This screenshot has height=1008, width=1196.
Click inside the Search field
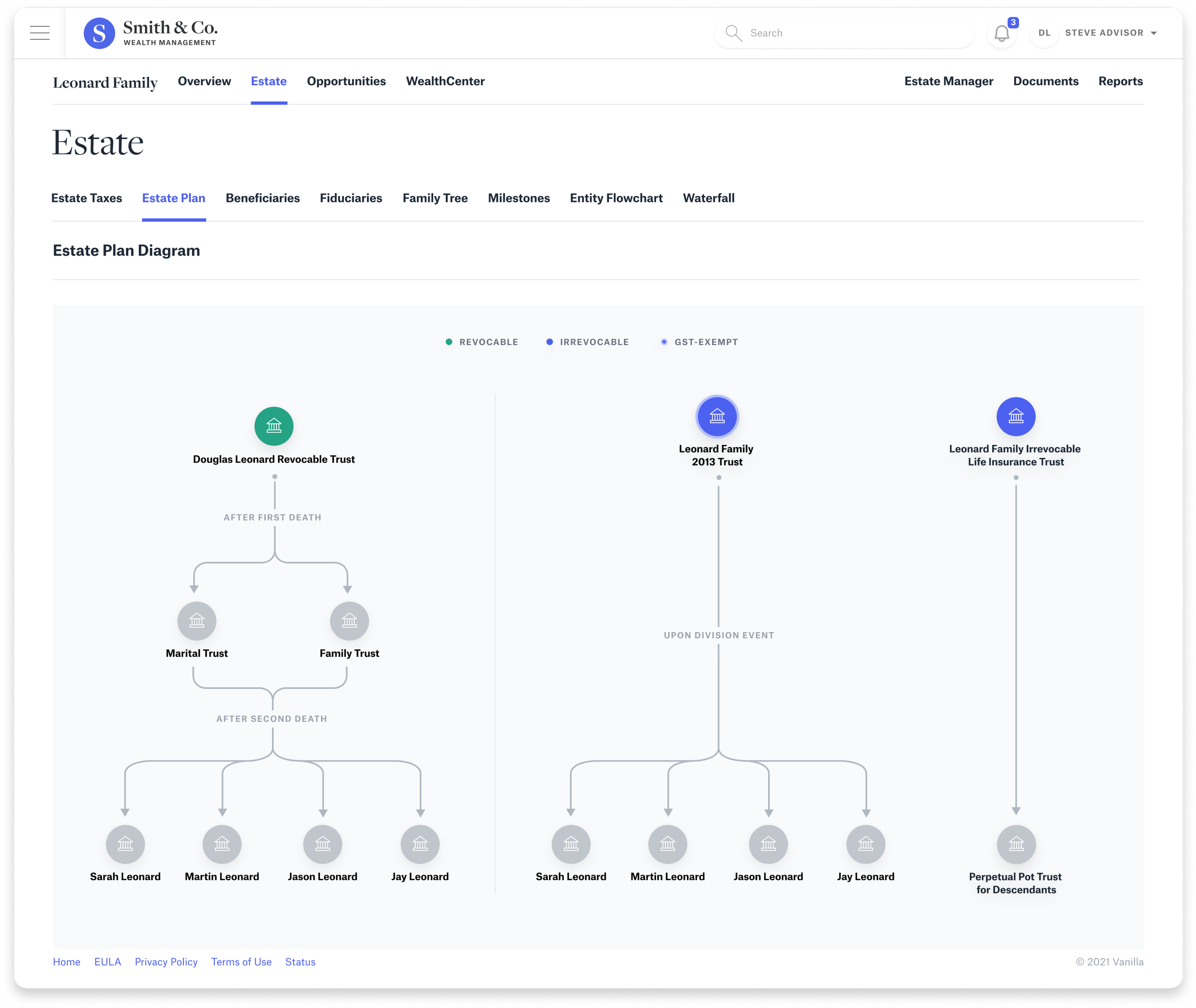pos(829,33)
